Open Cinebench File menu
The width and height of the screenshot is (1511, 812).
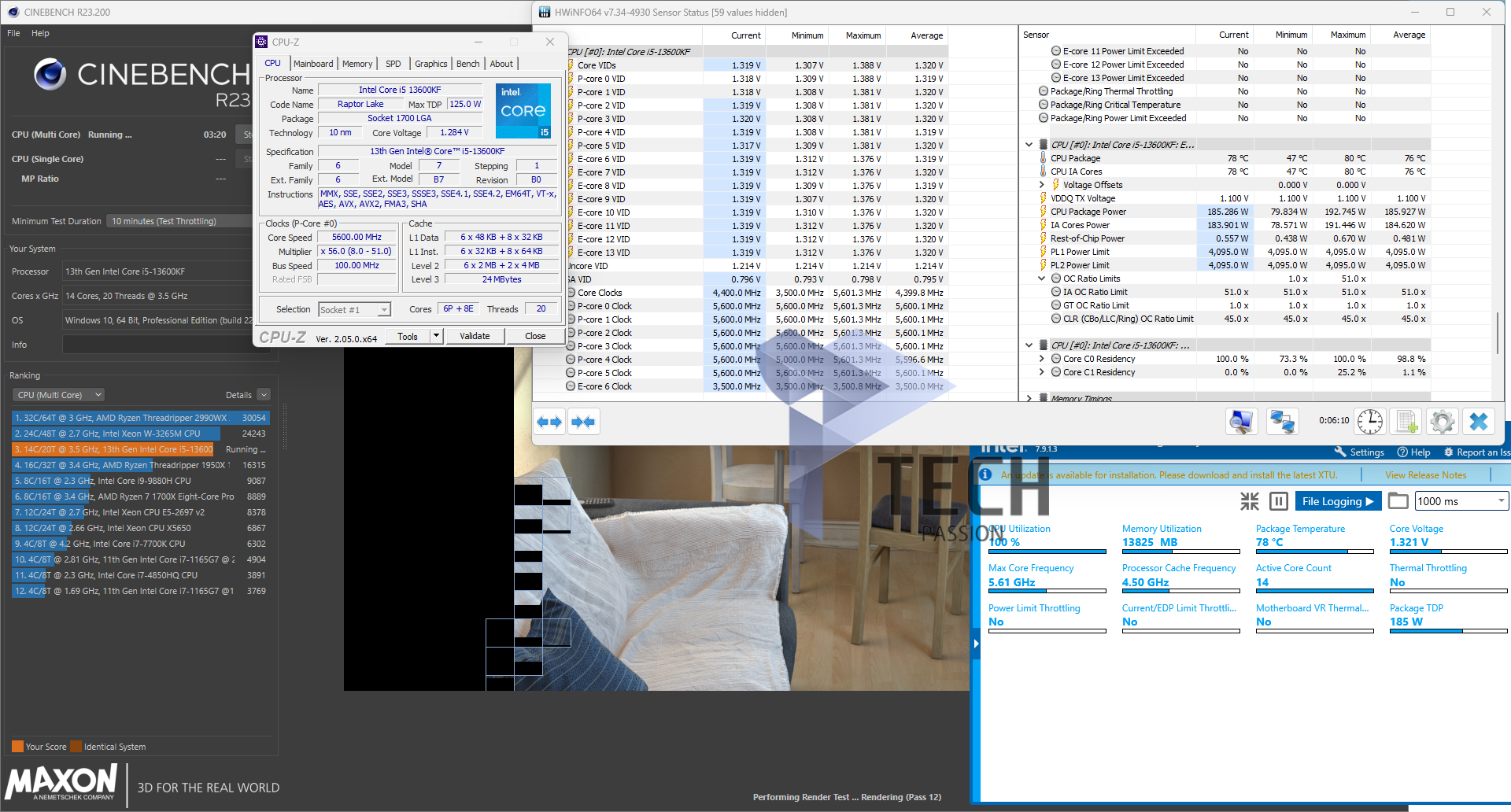tap(13, 33)
